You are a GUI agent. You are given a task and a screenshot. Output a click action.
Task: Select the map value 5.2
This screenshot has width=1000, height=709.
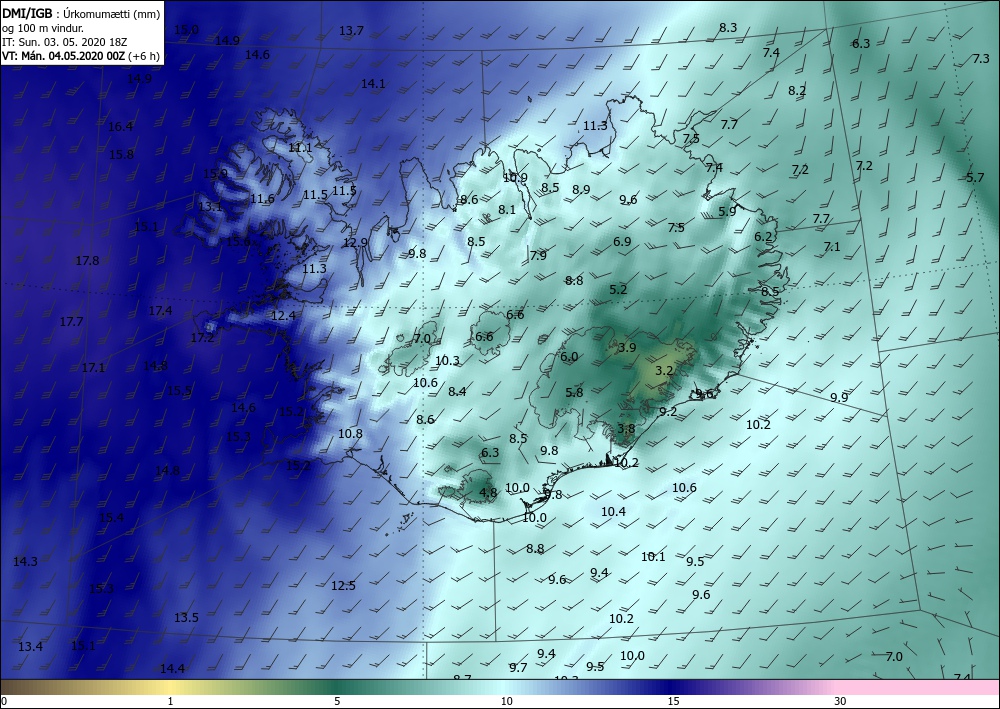pos(618,289)
